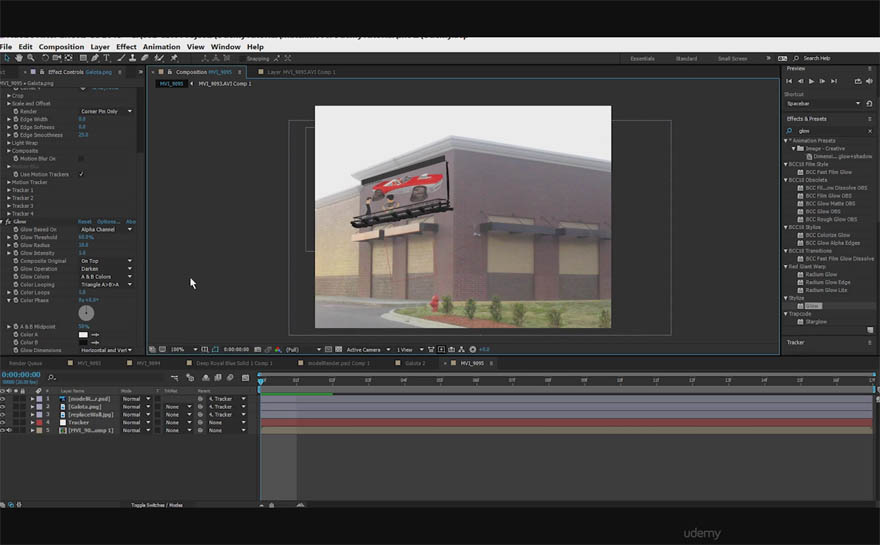Select the Pan Behind anchor tool
Viewport: 880px width, 545px height.
(68, 58)
